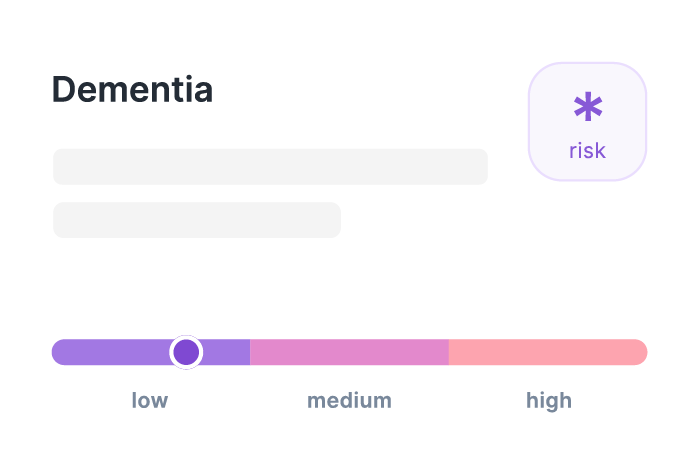Click the purple bar right of the handle

coord(227,352)
